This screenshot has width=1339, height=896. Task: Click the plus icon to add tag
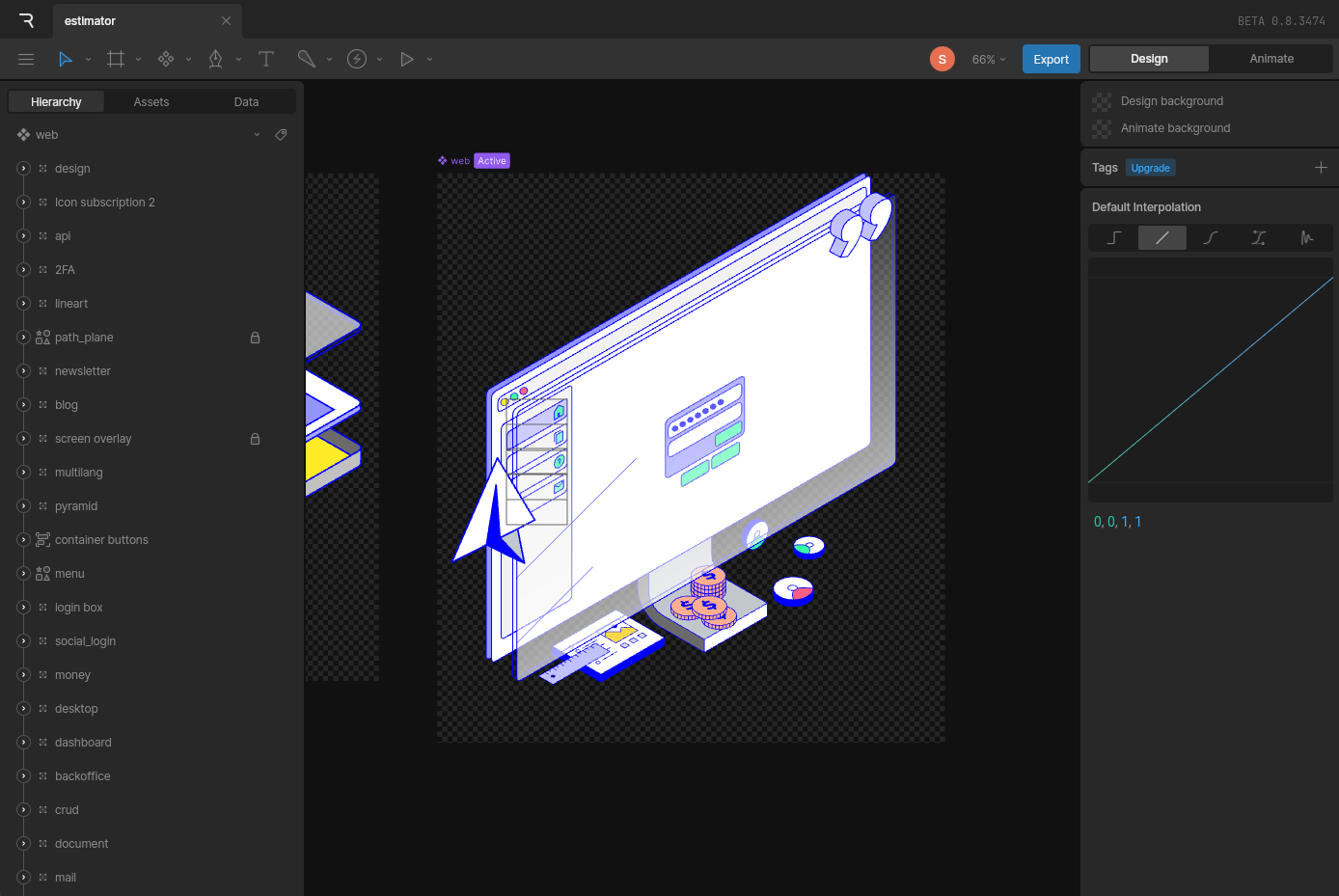pyautogui.click(x=1321, y=168)
